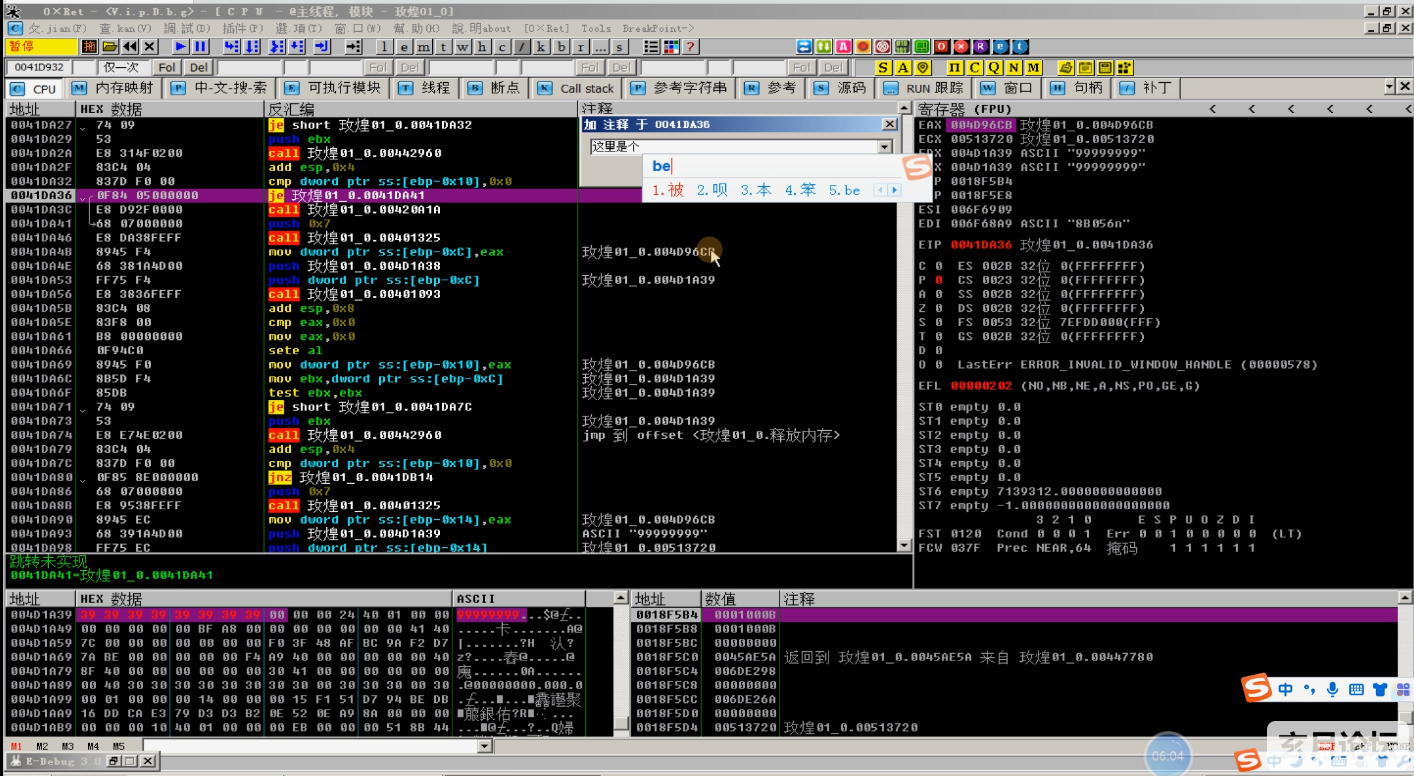Click the red question mark help icon
Image resolution: width=1414 pixels, height=776 pixels.
(690, 47)
